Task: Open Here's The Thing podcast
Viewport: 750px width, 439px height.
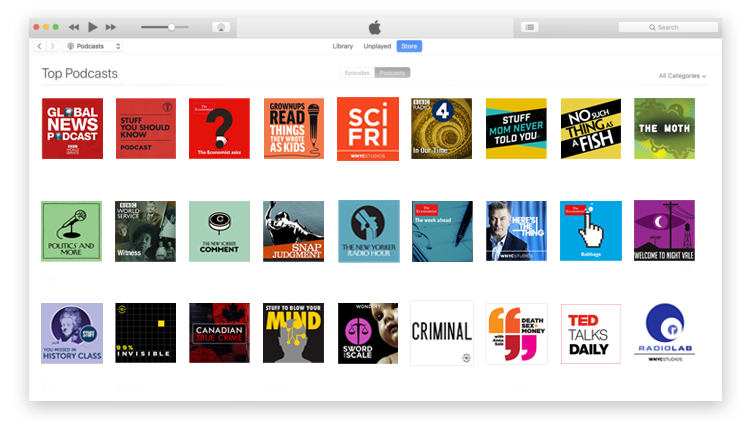Action: pyautogui.click(x=516, y=231)
